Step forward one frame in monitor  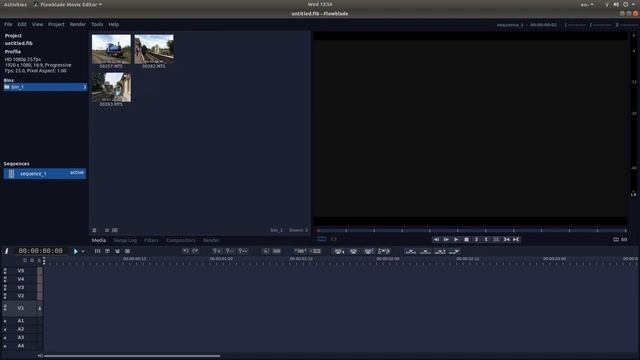pos(446,240)
